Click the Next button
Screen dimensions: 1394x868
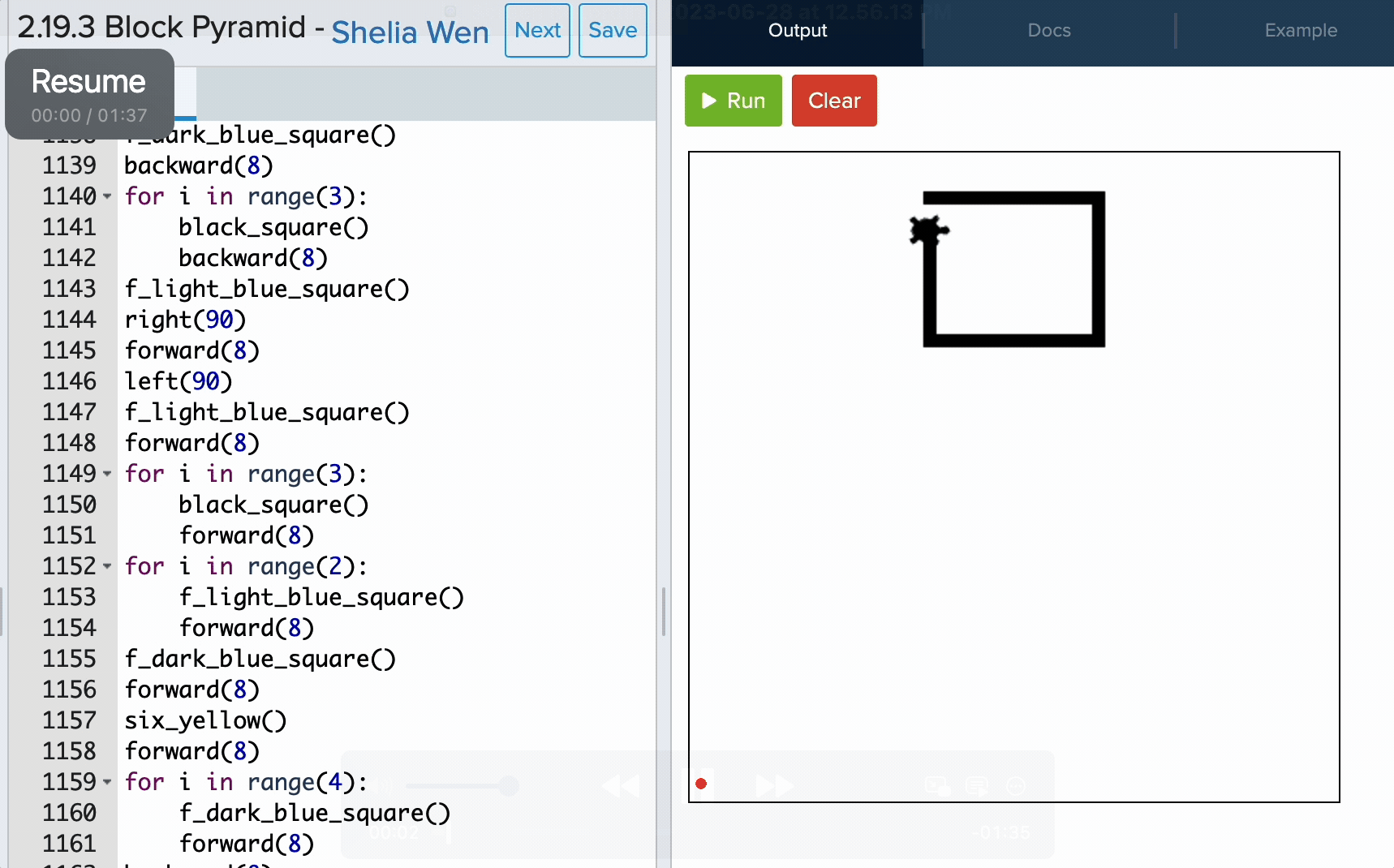(x=537, y=30)
